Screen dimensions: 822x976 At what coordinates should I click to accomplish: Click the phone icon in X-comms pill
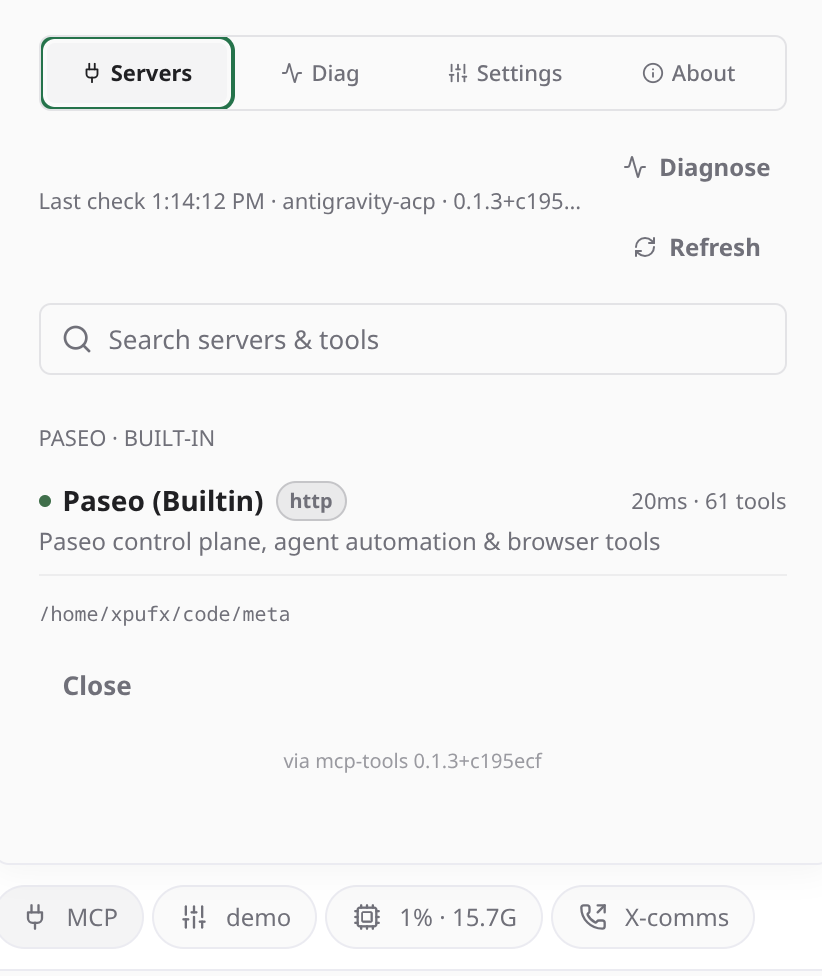pyautogui.click(x=593, y=917)
